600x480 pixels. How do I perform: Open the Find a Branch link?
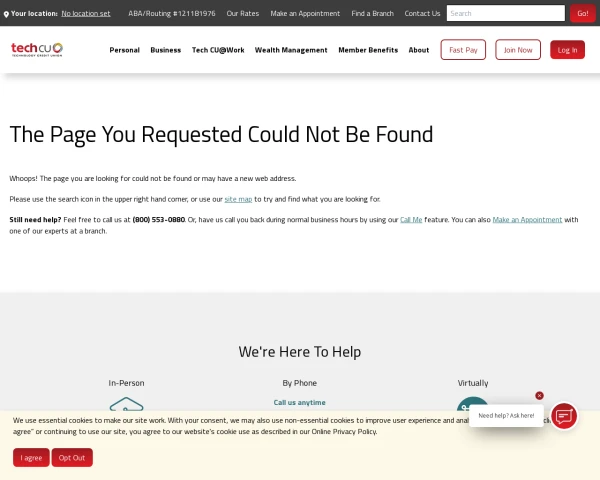click(x=372, y=13)
